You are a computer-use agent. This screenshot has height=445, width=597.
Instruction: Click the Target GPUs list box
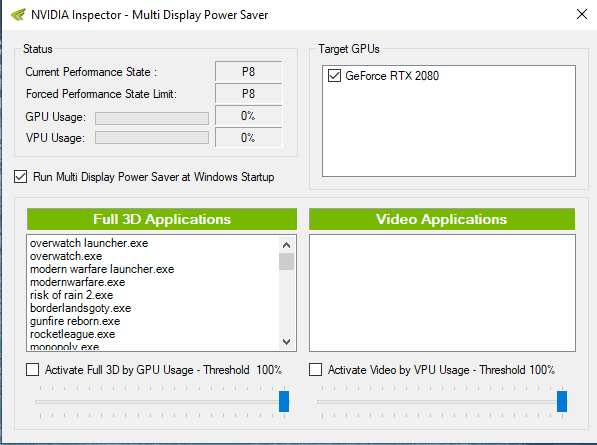[x=449, y=121]
